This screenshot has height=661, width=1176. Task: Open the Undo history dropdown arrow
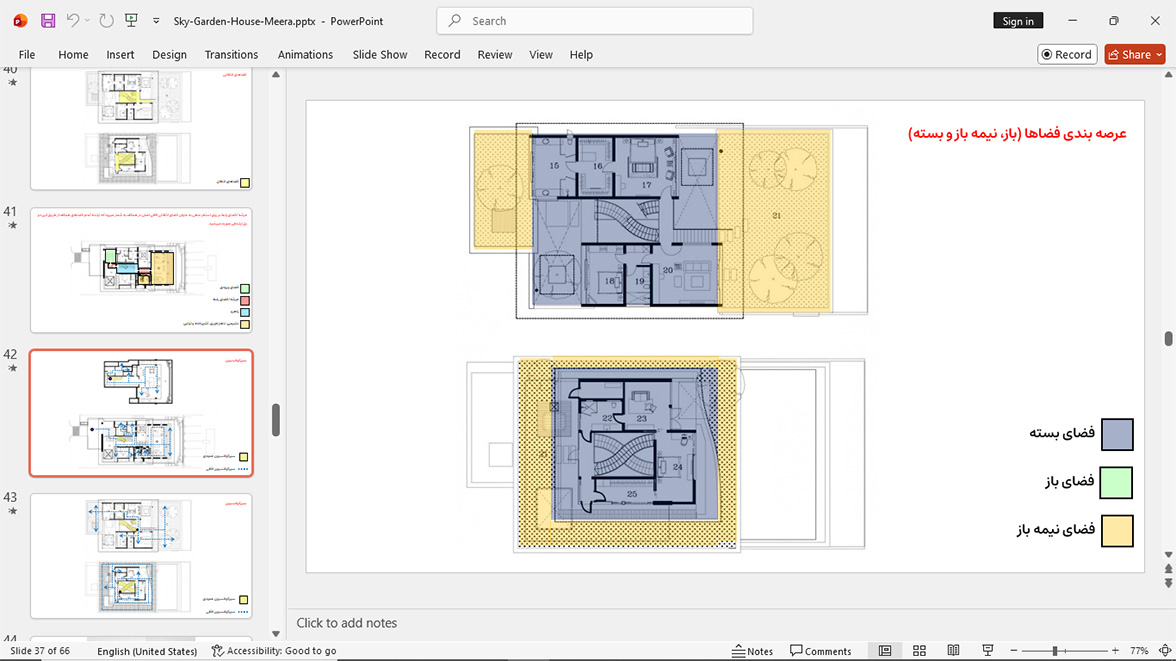(x=87, y=21)
